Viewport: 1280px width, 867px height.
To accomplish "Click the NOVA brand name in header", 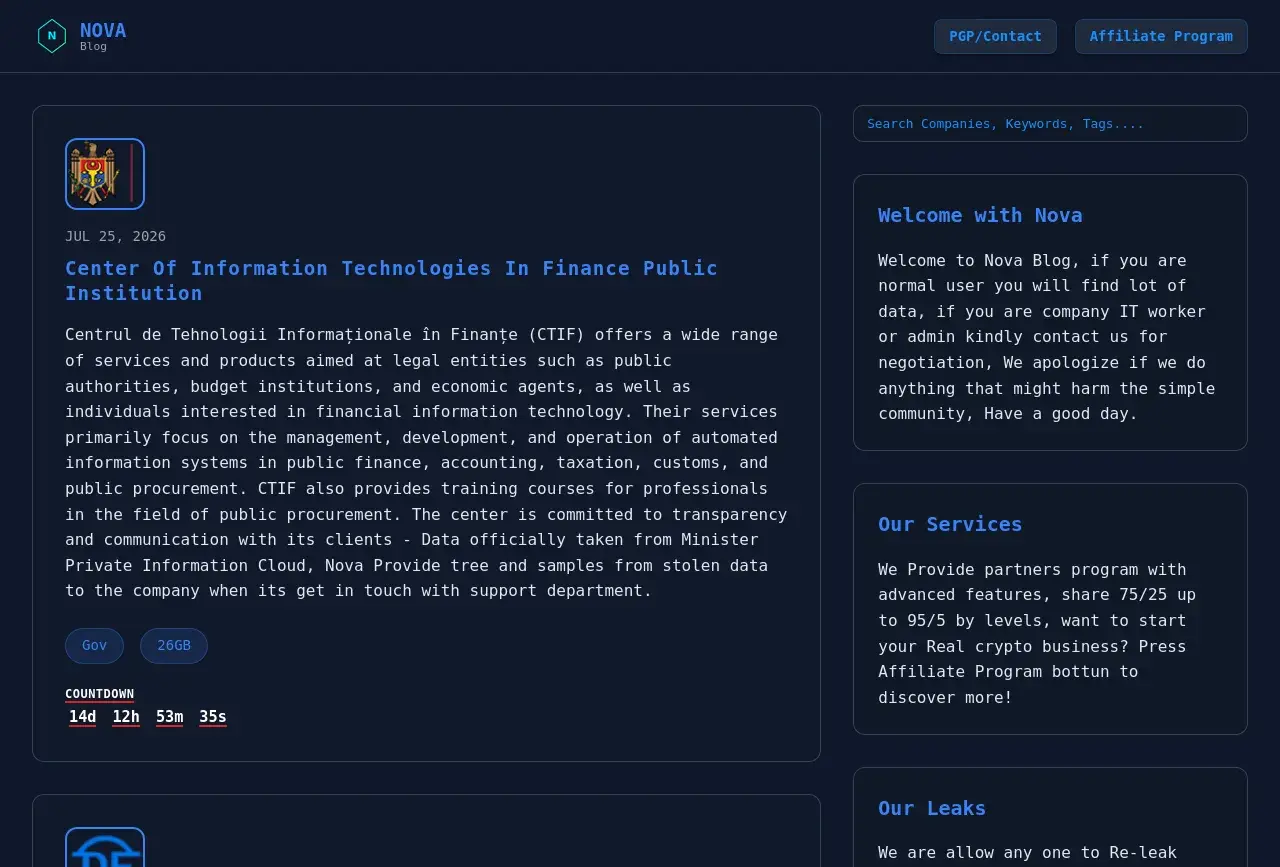I will [103, 30].
